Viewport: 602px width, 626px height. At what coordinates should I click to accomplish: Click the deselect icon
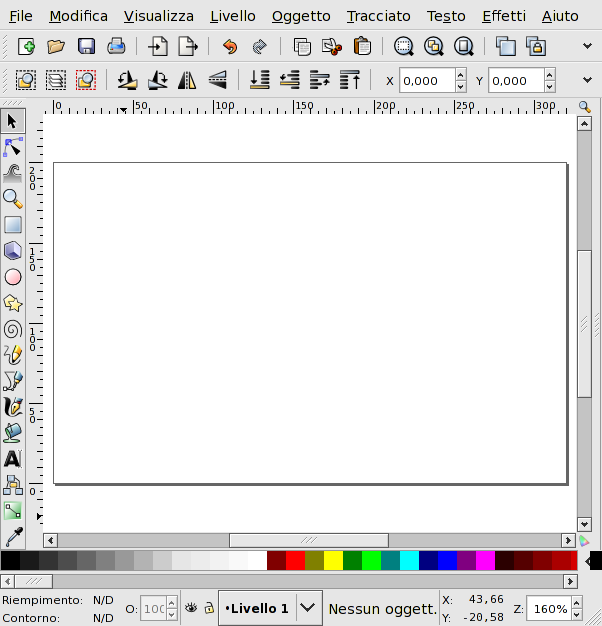point(86,80)
